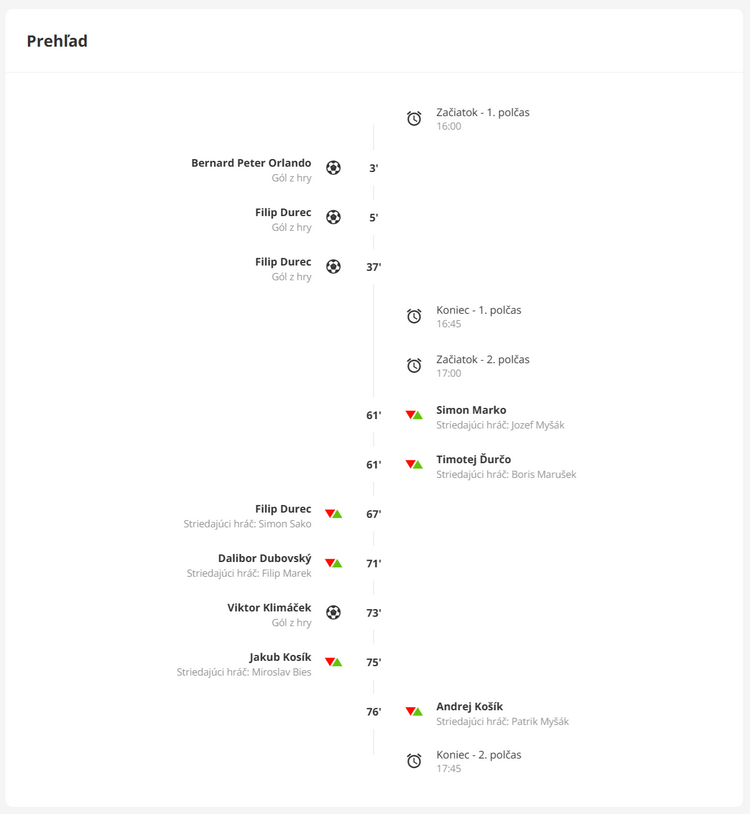750x814 pixels.
Task: Click the substitution arrows icon at minute 67
Action: pos(333,514)
